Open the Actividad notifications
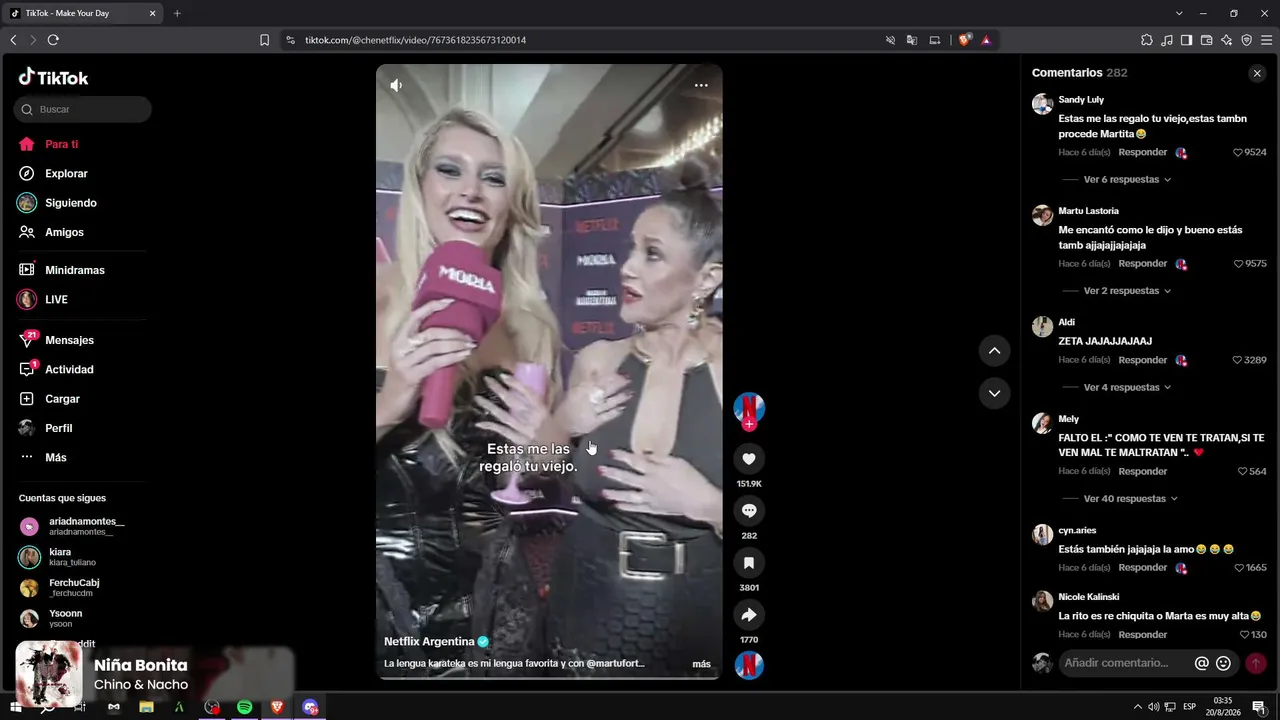The height and width of the screenshot is (720, 1280). [69, 369]
